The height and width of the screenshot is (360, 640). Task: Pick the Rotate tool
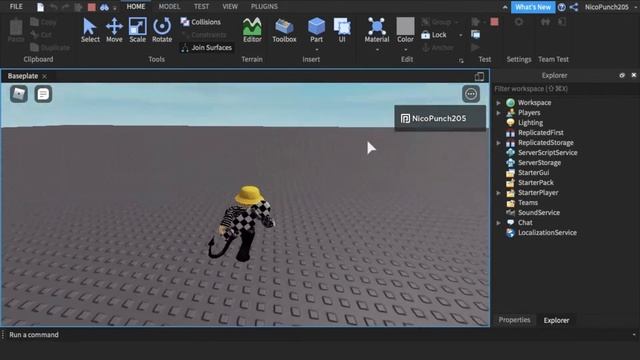point(162,30)
